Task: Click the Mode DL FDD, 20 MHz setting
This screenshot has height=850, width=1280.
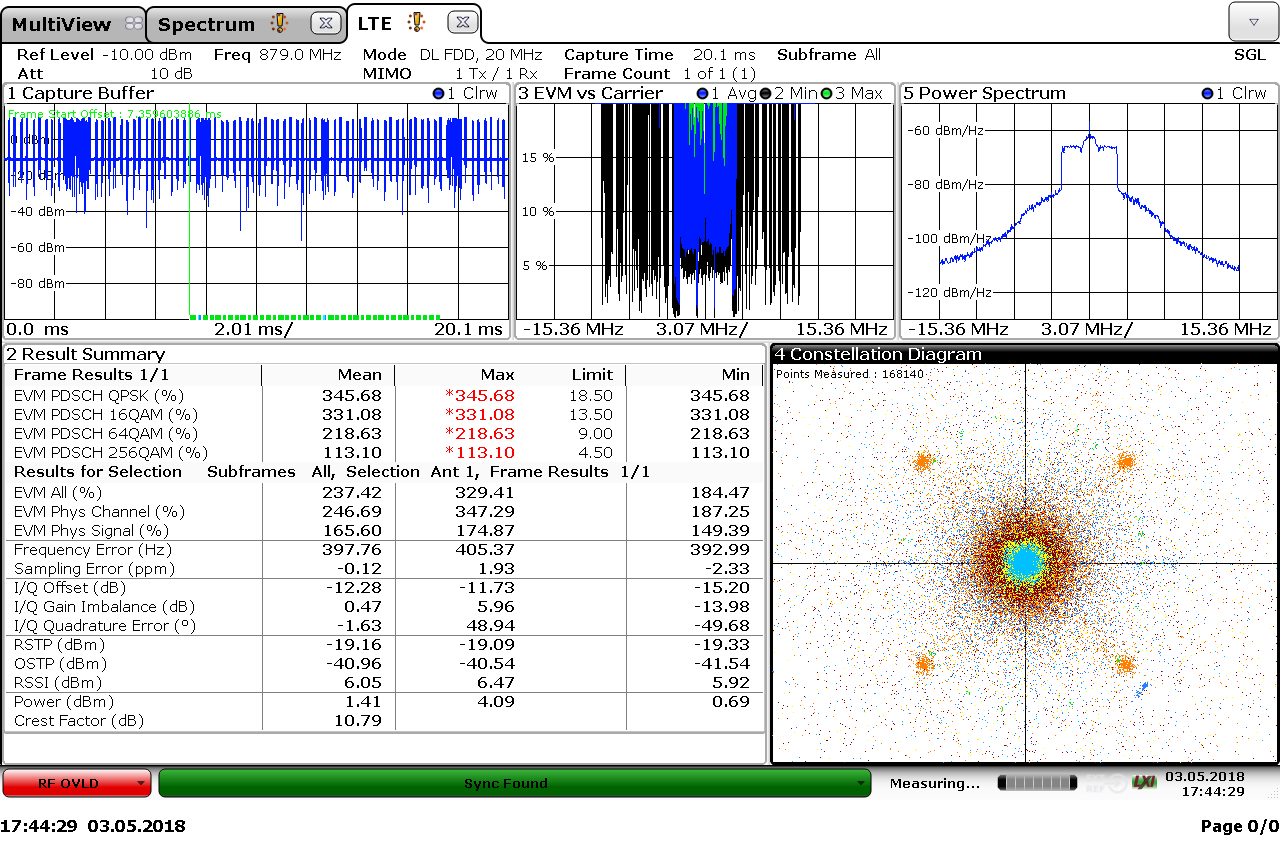Action: (x=453, y=55)
